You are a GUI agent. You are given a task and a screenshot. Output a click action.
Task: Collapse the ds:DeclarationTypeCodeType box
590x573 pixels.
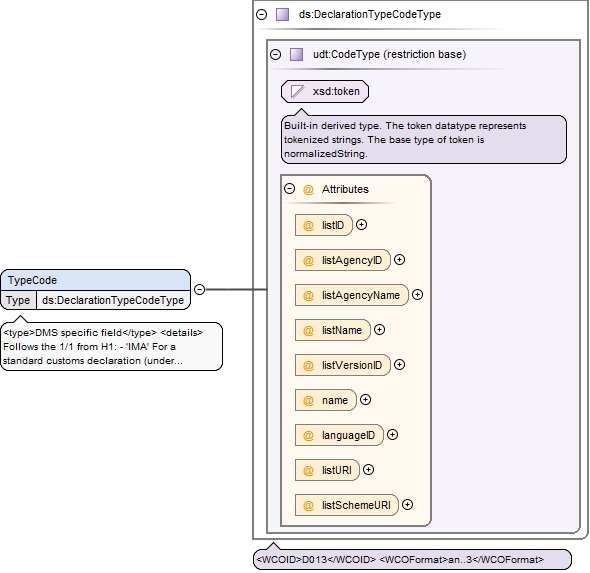tap(262, 15)
